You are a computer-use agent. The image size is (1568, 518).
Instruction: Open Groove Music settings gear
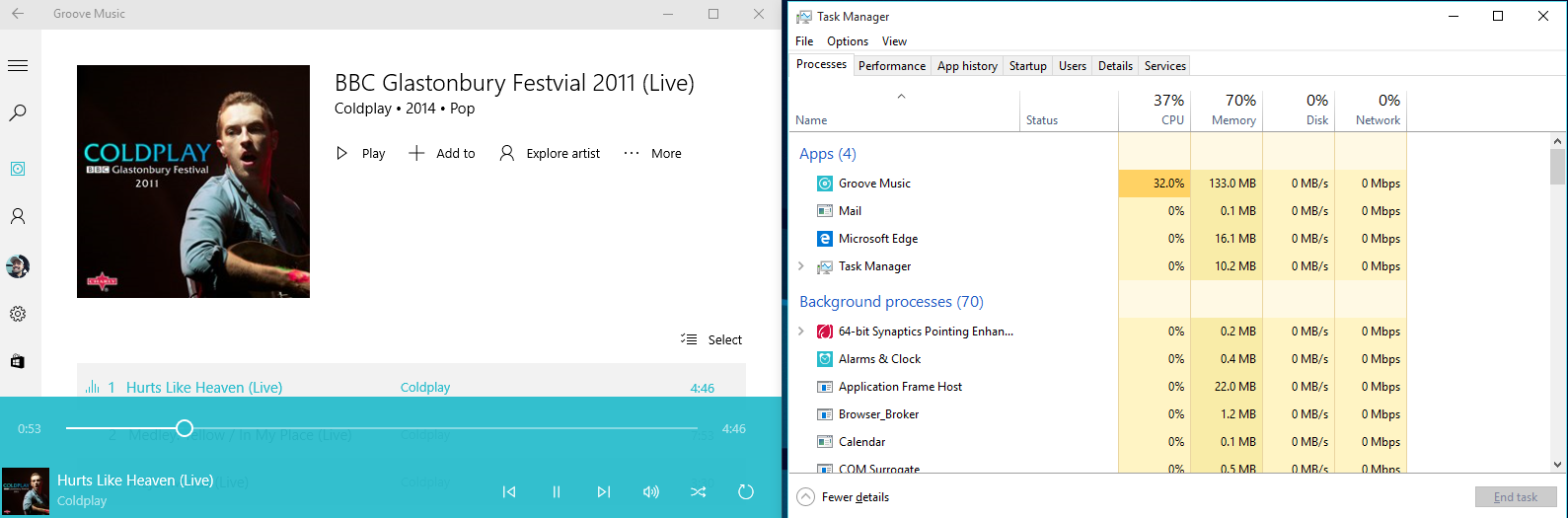18,314
